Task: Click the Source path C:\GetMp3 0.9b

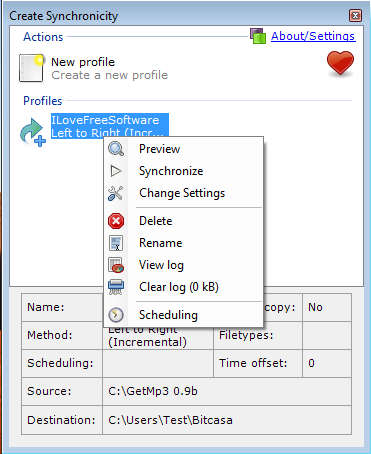Action: pyautogui.click(x=153, y=391)
